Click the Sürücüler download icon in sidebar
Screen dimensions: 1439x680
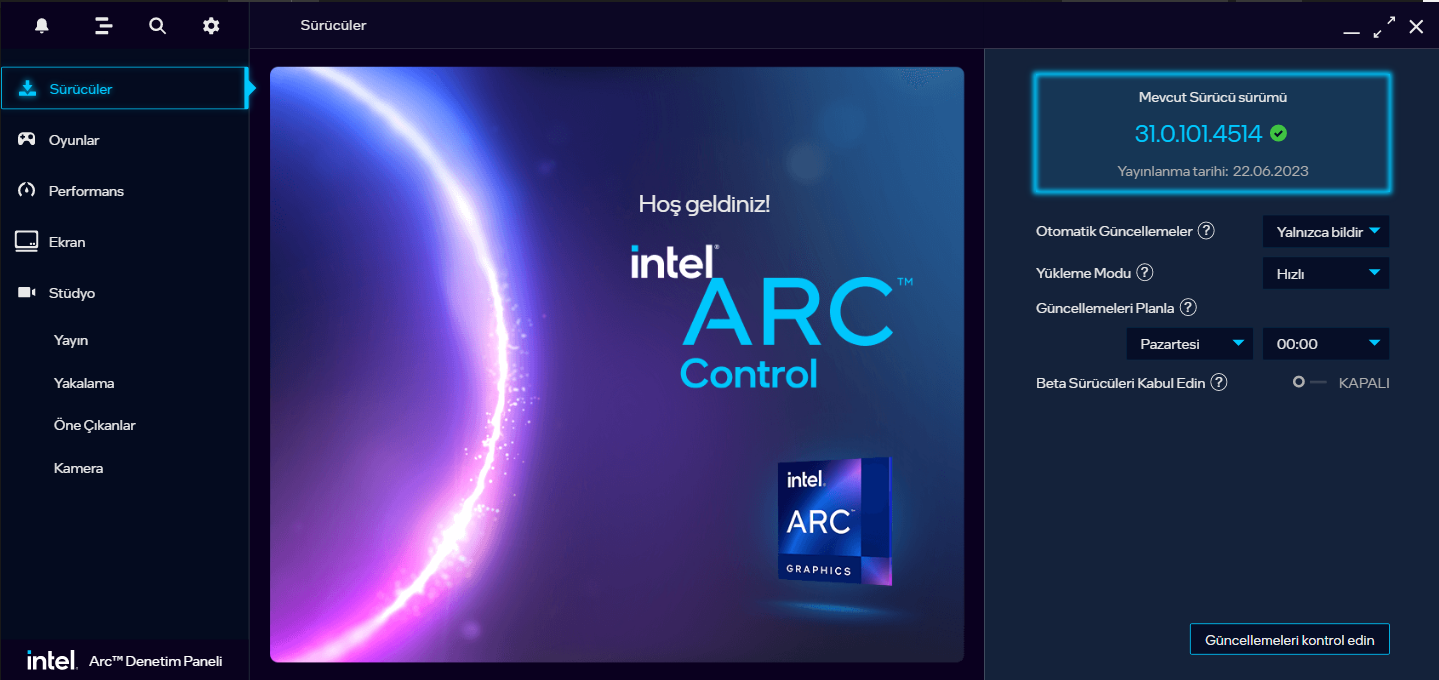[x=27, y=88]
